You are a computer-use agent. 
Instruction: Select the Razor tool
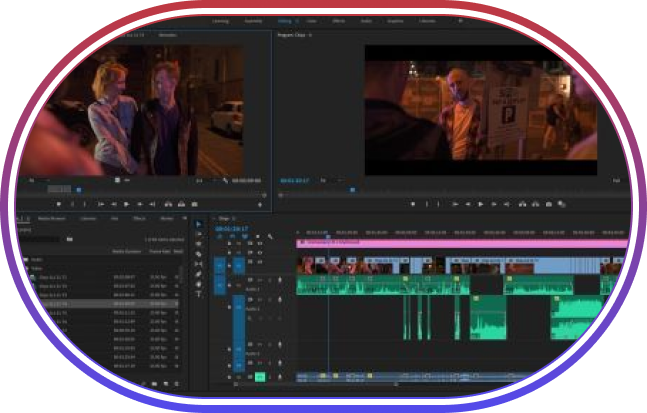[199, 254]
